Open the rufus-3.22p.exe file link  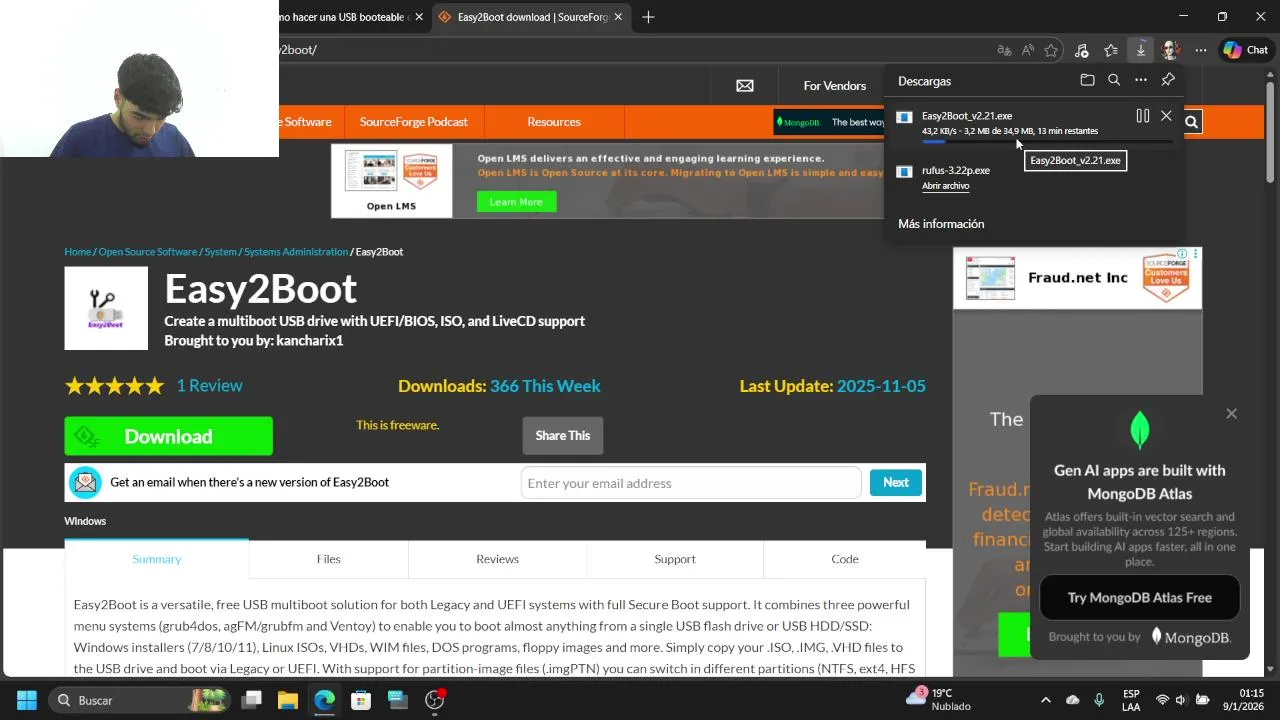pyautogui.click(x=945, y=186)
